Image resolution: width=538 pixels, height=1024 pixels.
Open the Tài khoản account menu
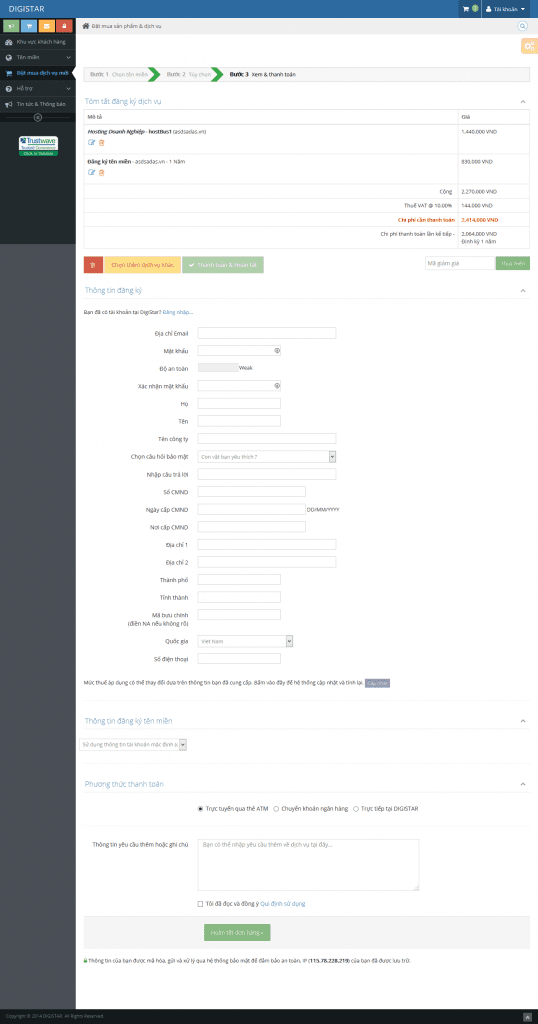pyautogui.click(x=506, y=9)
